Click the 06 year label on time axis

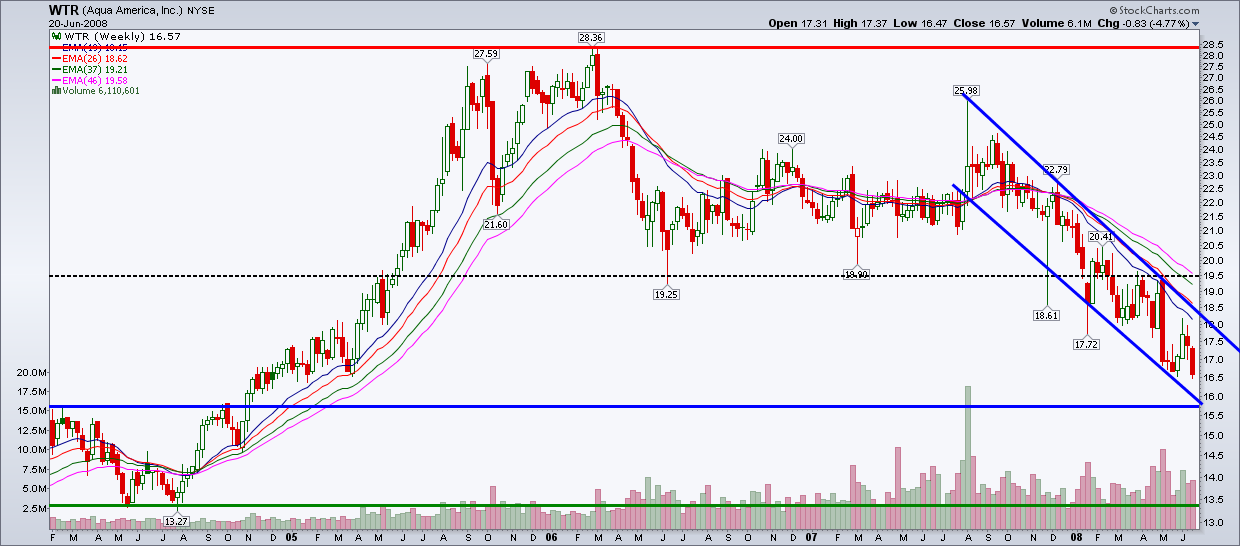click(550, 537)
